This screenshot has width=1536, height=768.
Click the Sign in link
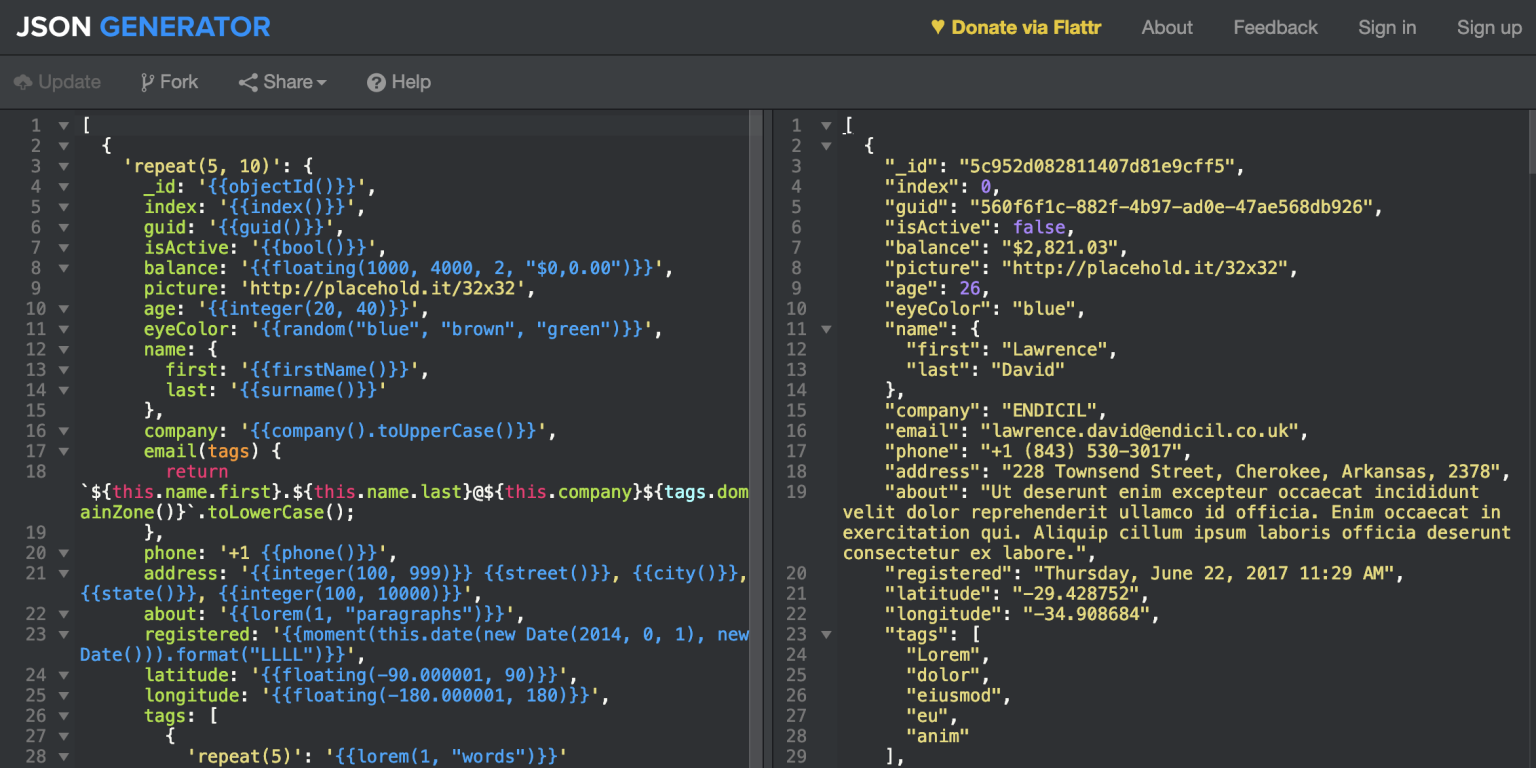click(x=1387, y=27)
